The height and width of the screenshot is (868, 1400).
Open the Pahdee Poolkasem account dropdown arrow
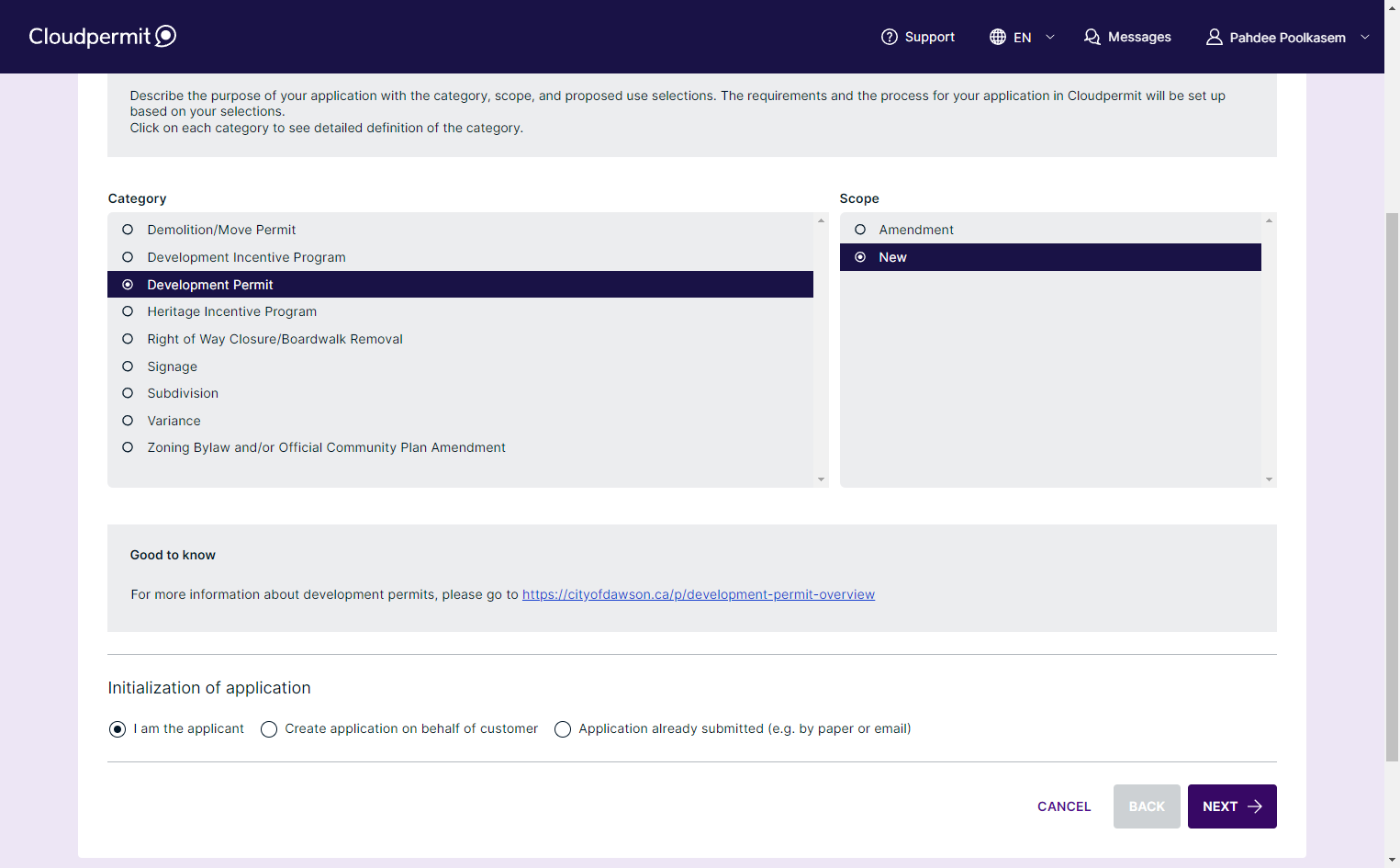pyautogui.click(x=1365, y=37)
